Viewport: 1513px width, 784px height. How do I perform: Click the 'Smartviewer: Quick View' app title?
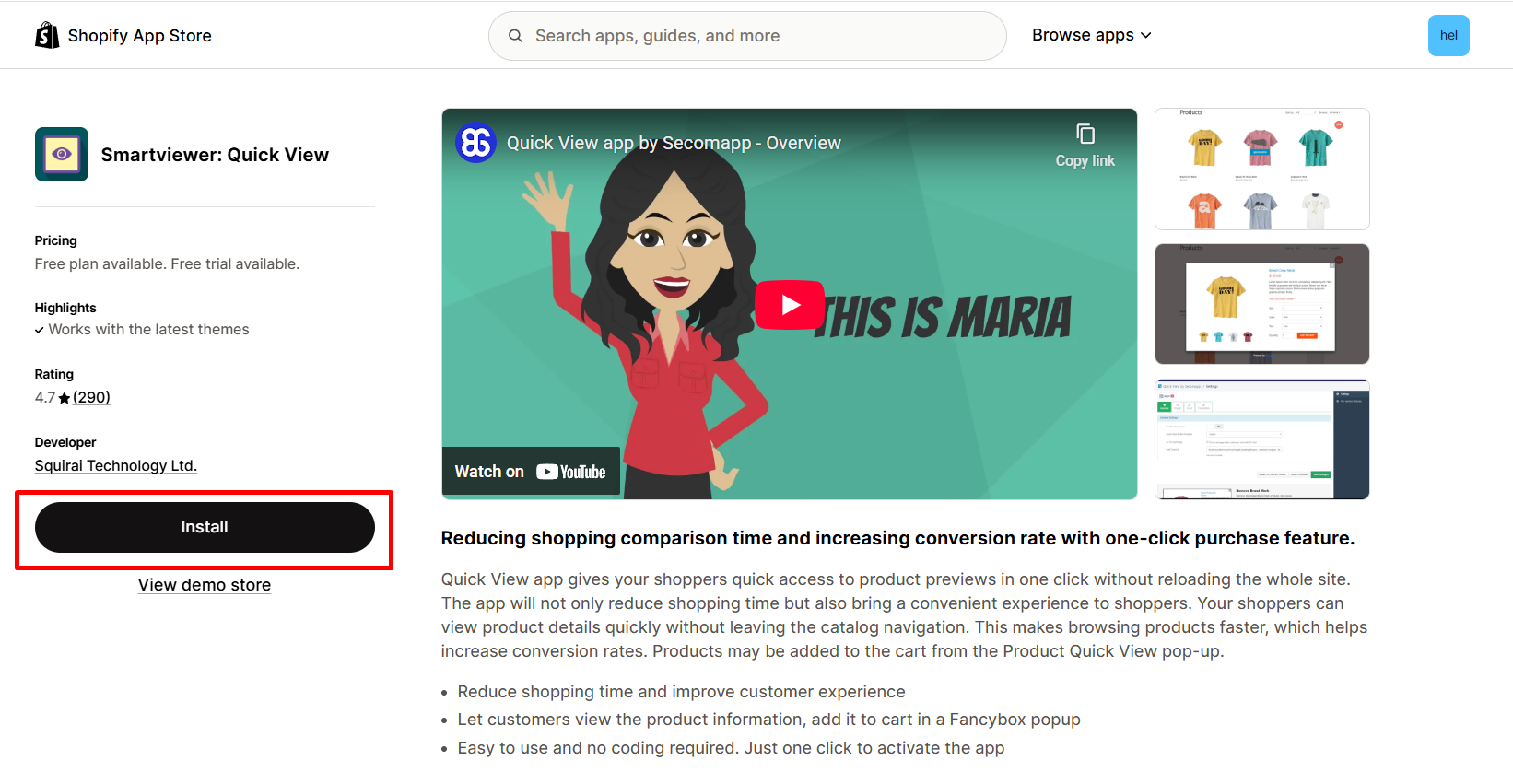(x=215, y=155)
